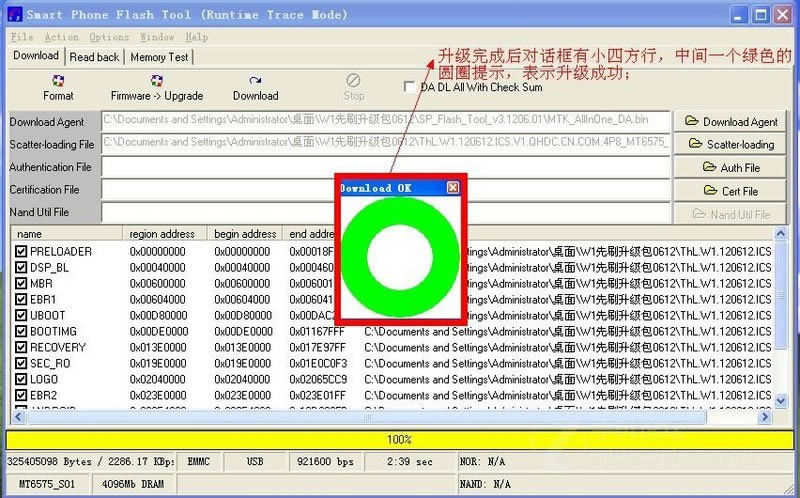Sort by the region address column header

(165, 234)
